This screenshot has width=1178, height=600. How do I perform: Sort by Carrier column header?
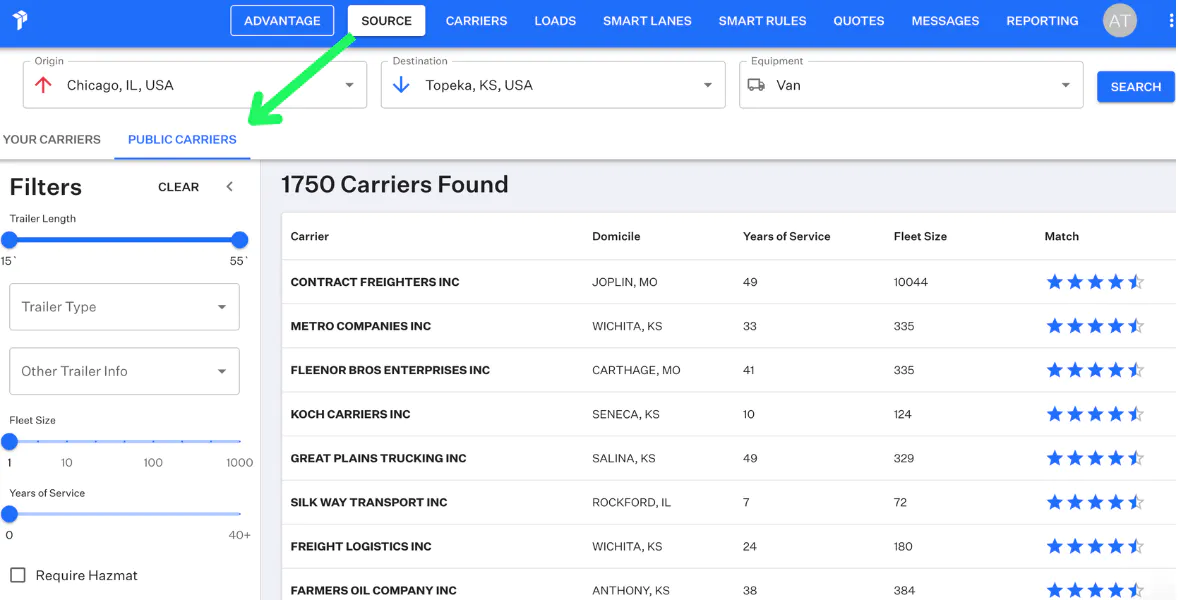(x=310, y=237)
